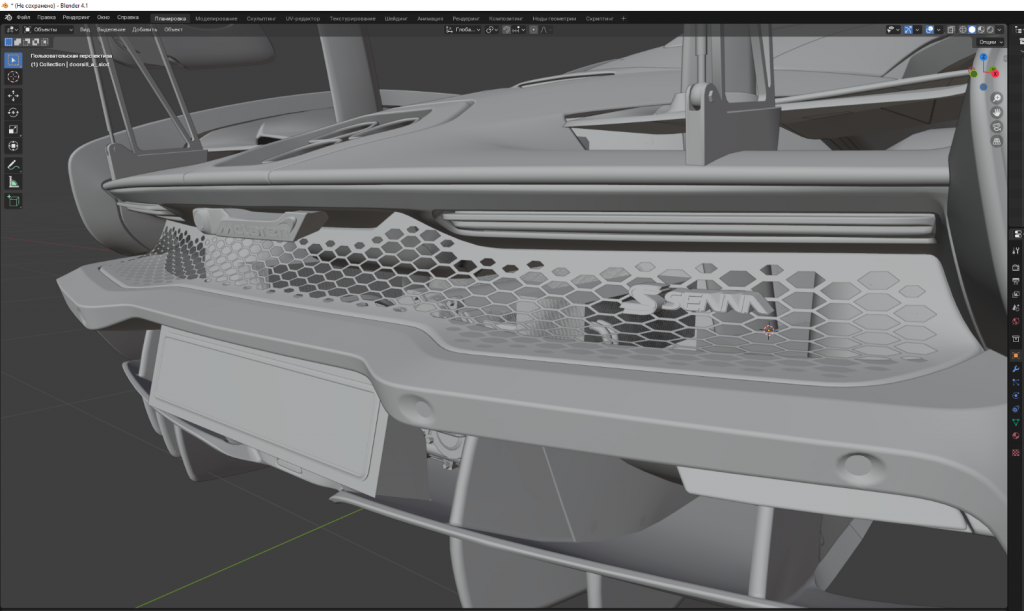Toggle X-ray view in viewport header
The height and width of the screenshot is (611, 1024).
tap(951, 30)
